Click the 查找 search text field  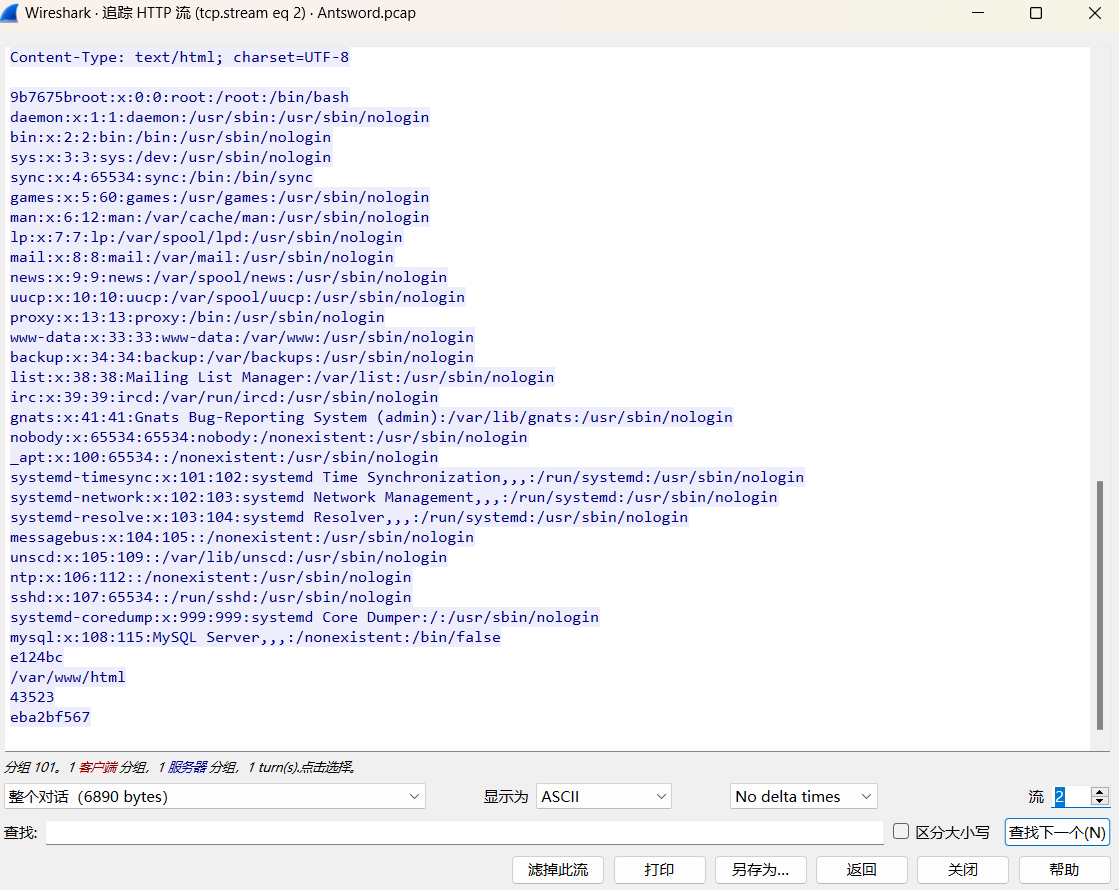point(465,832)
